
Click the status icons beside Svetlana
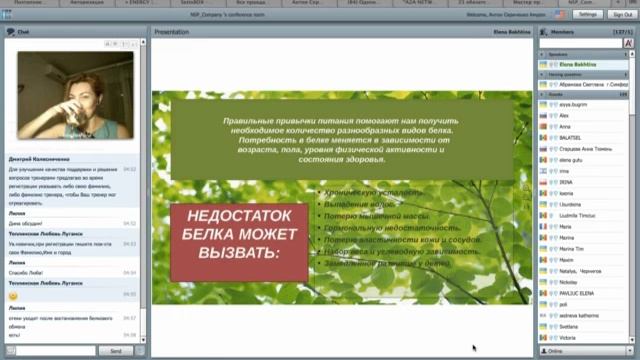(x=553, y=327)
